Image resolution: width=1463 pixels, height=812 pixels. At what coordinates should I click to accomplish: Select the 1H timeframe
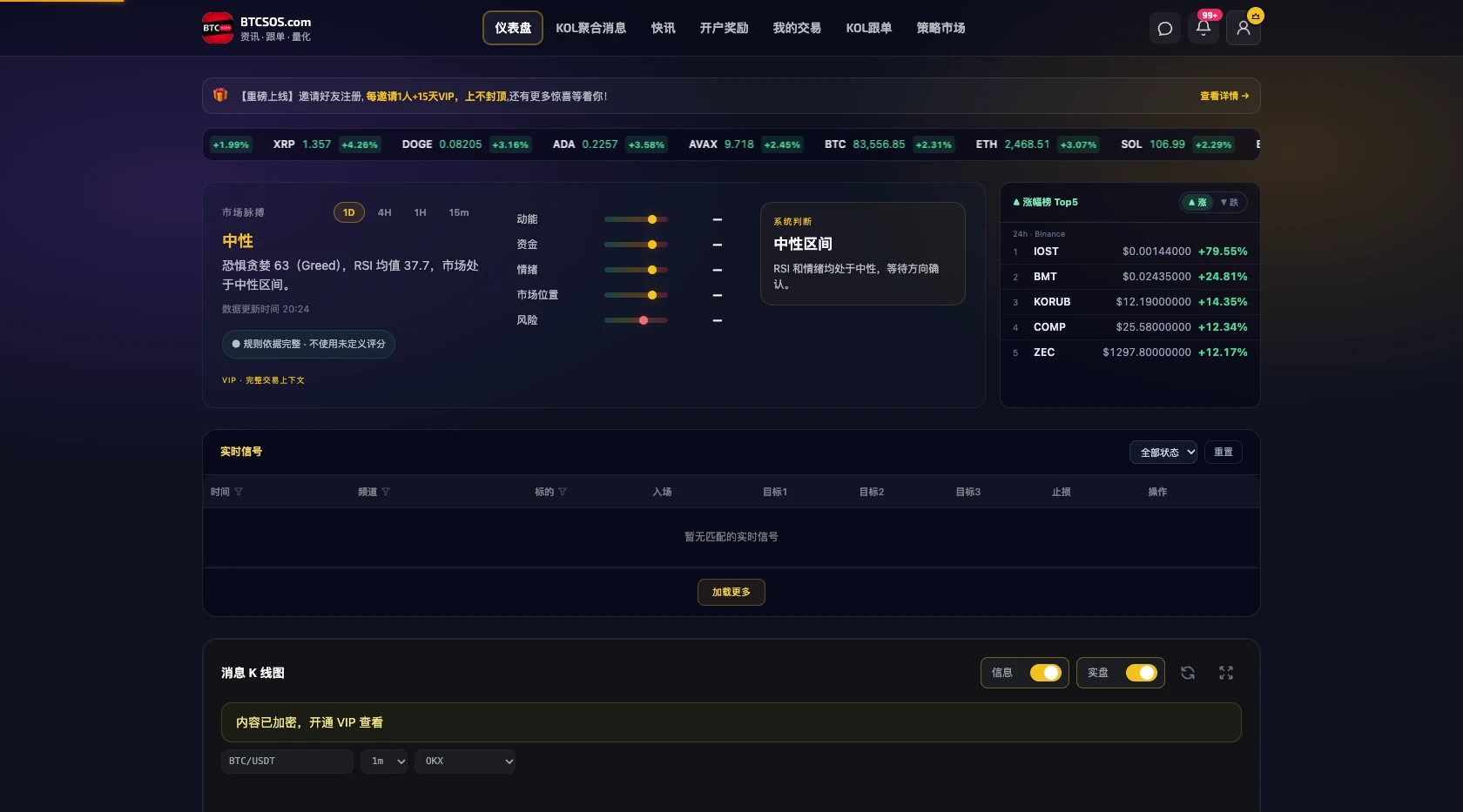(x=421, y=212)
